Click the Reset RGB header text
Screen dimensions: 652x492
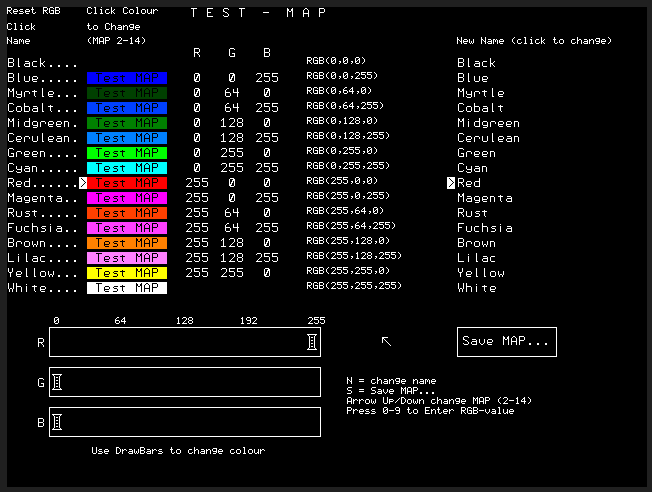coord(35,12)
